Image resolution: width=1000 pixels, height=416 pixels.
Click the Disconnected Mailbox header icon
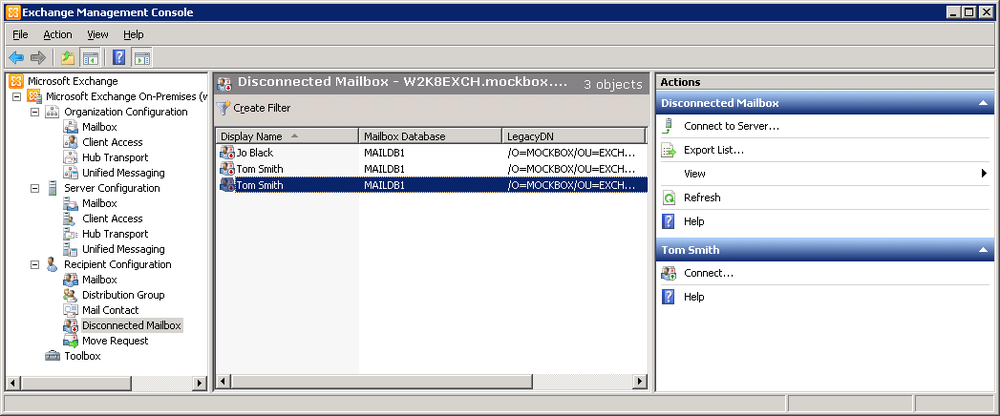[224, 82]
